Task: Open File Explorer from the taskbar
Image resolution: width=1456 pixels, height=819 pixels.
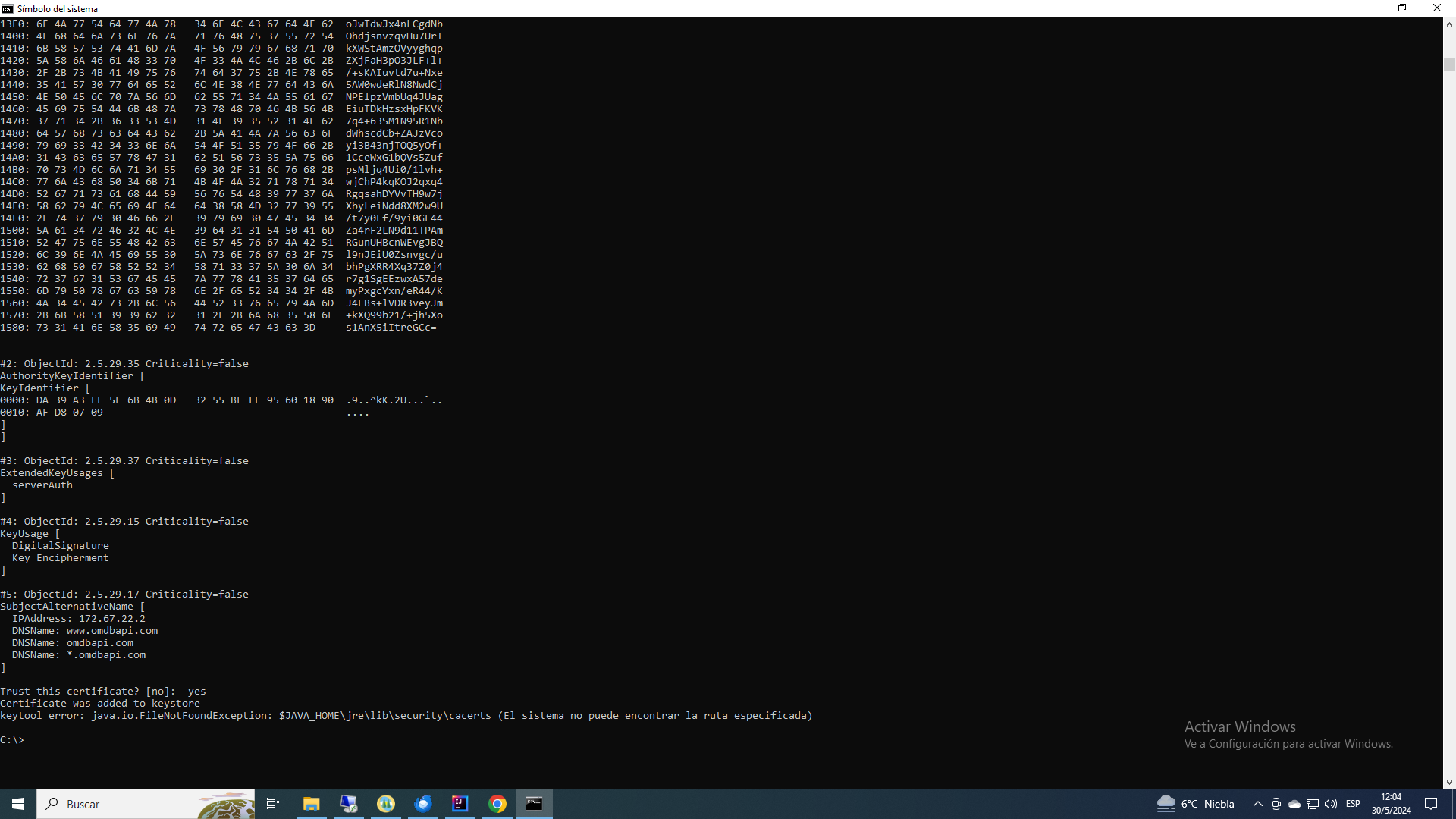Action: click(x=311, y=804)
